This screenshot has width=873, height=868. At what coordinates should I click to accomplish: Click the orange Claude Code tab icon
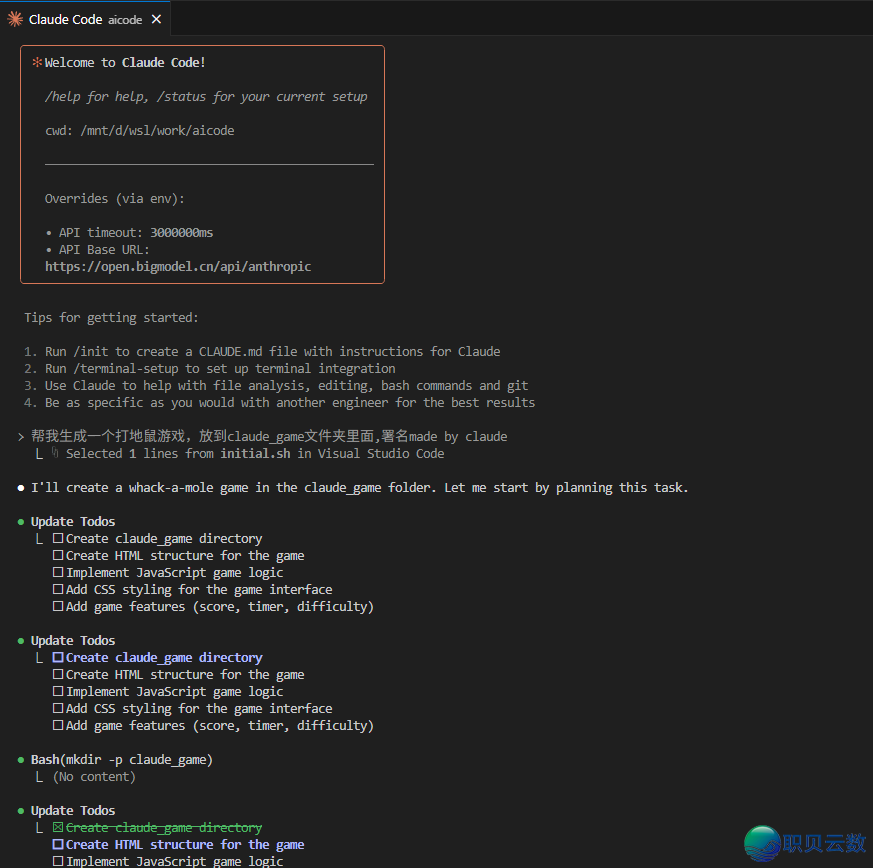[x=15, y=19]
